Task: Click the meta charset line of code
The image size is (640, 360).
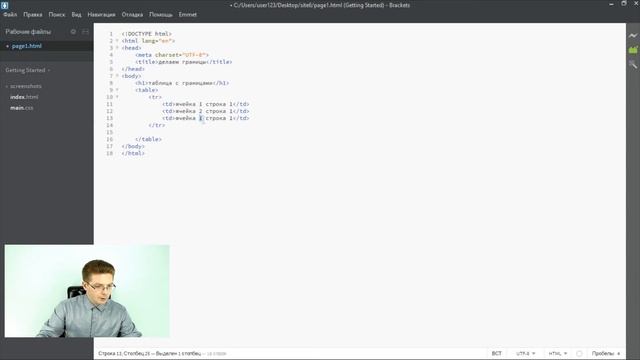Action: [172, 55]
